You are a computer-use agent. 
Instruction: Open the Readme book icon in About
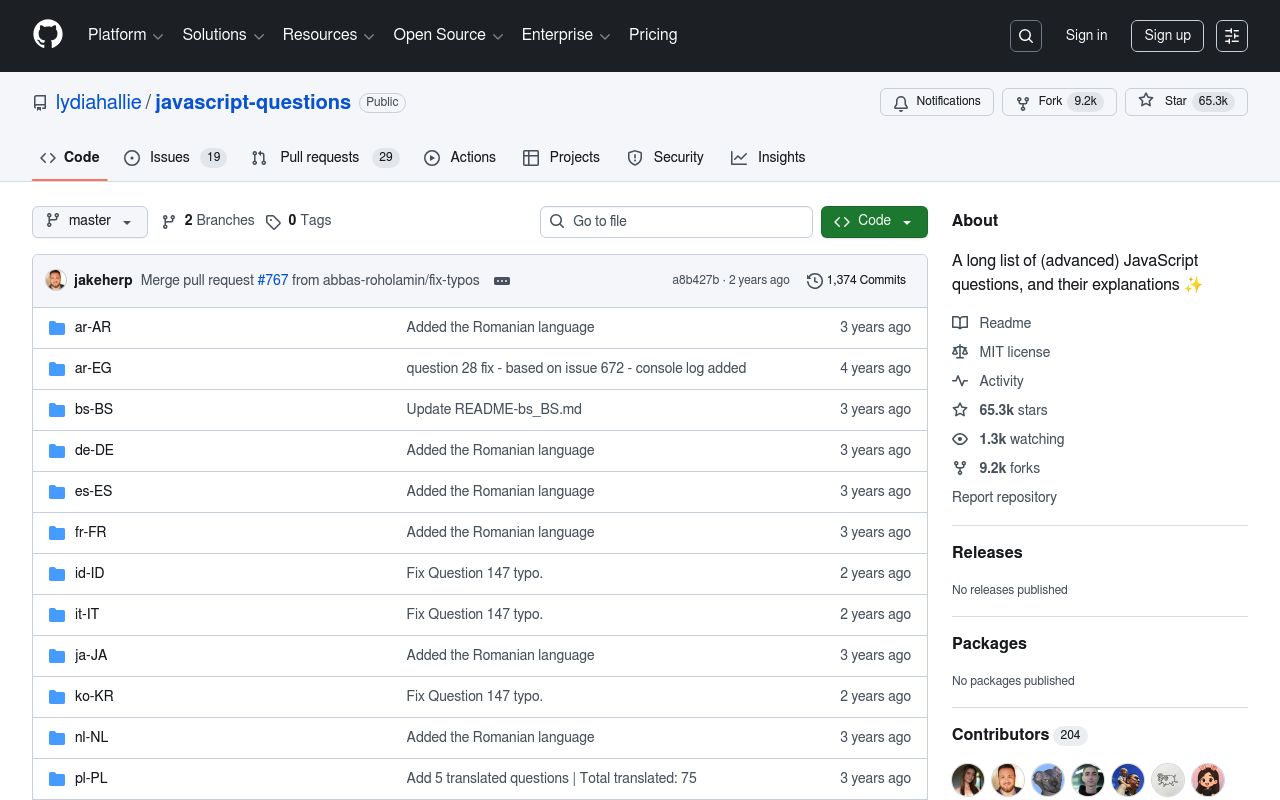click(961, 323)
